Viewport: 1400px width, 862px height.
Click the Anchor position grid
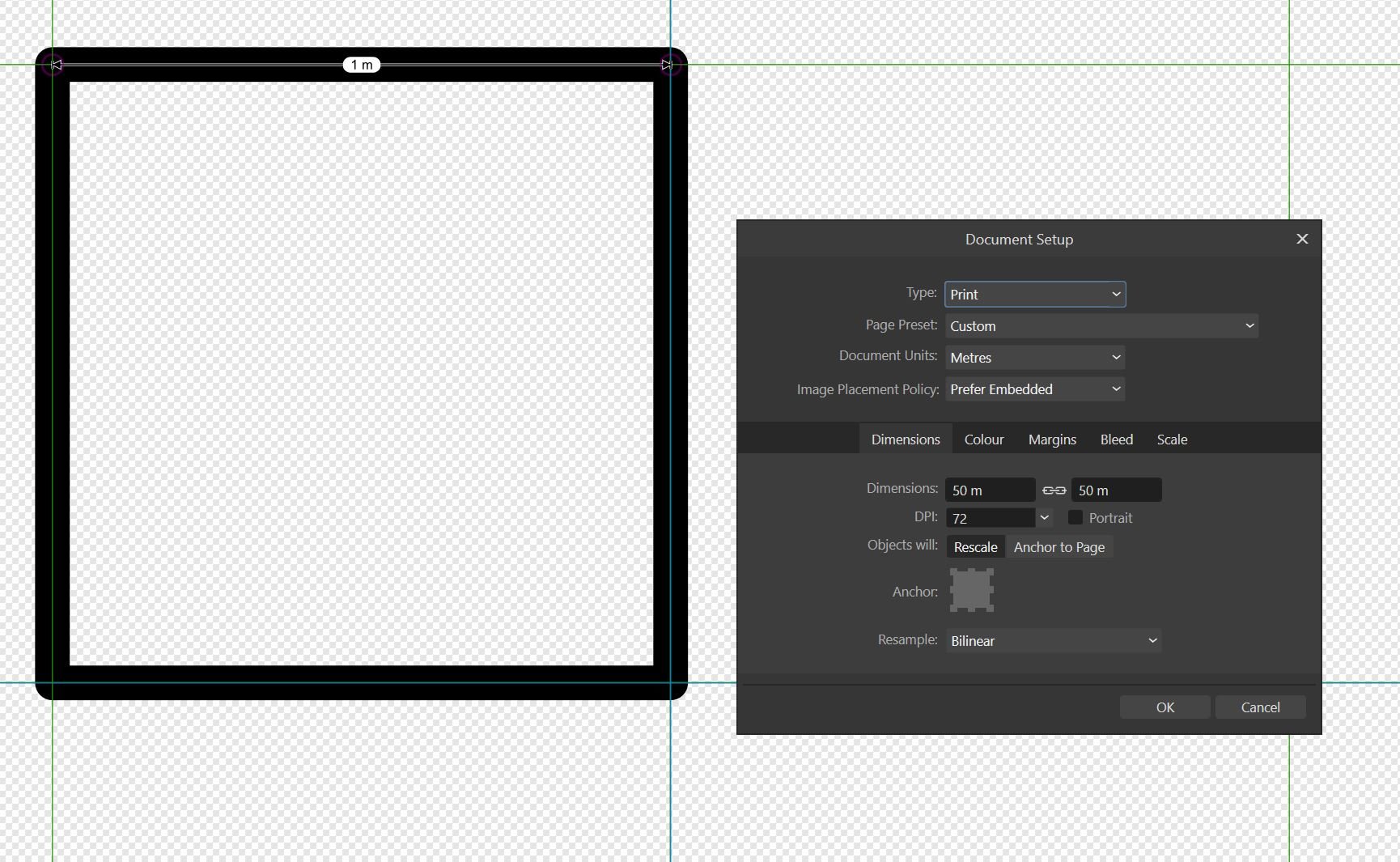971,590
